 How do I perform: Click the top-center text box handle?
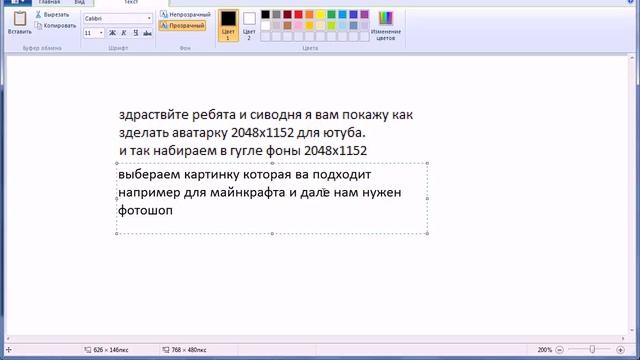pyautogui.click(x=272, y=163)
